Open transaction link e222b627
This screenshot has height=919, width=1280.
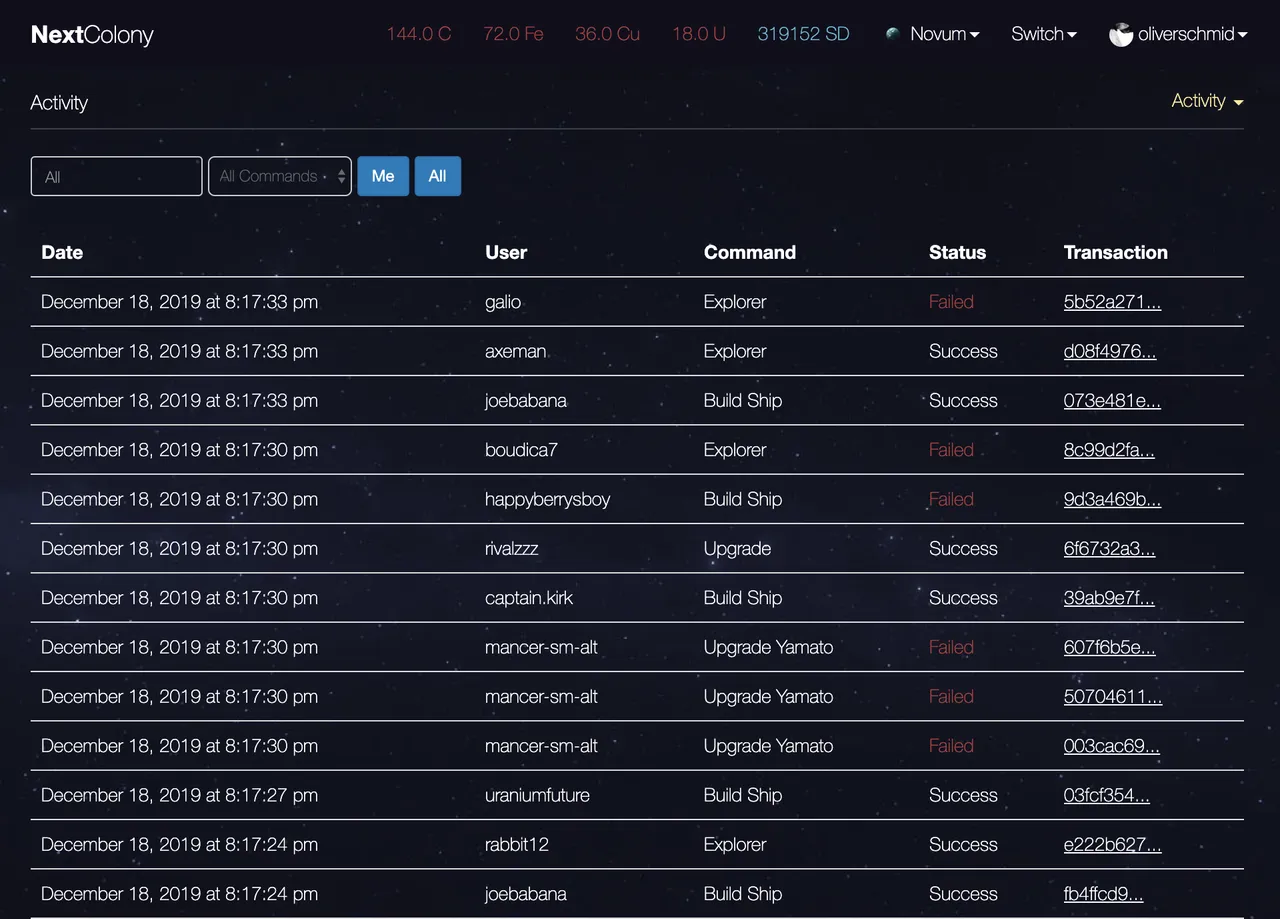click(x=1112, y=844)
